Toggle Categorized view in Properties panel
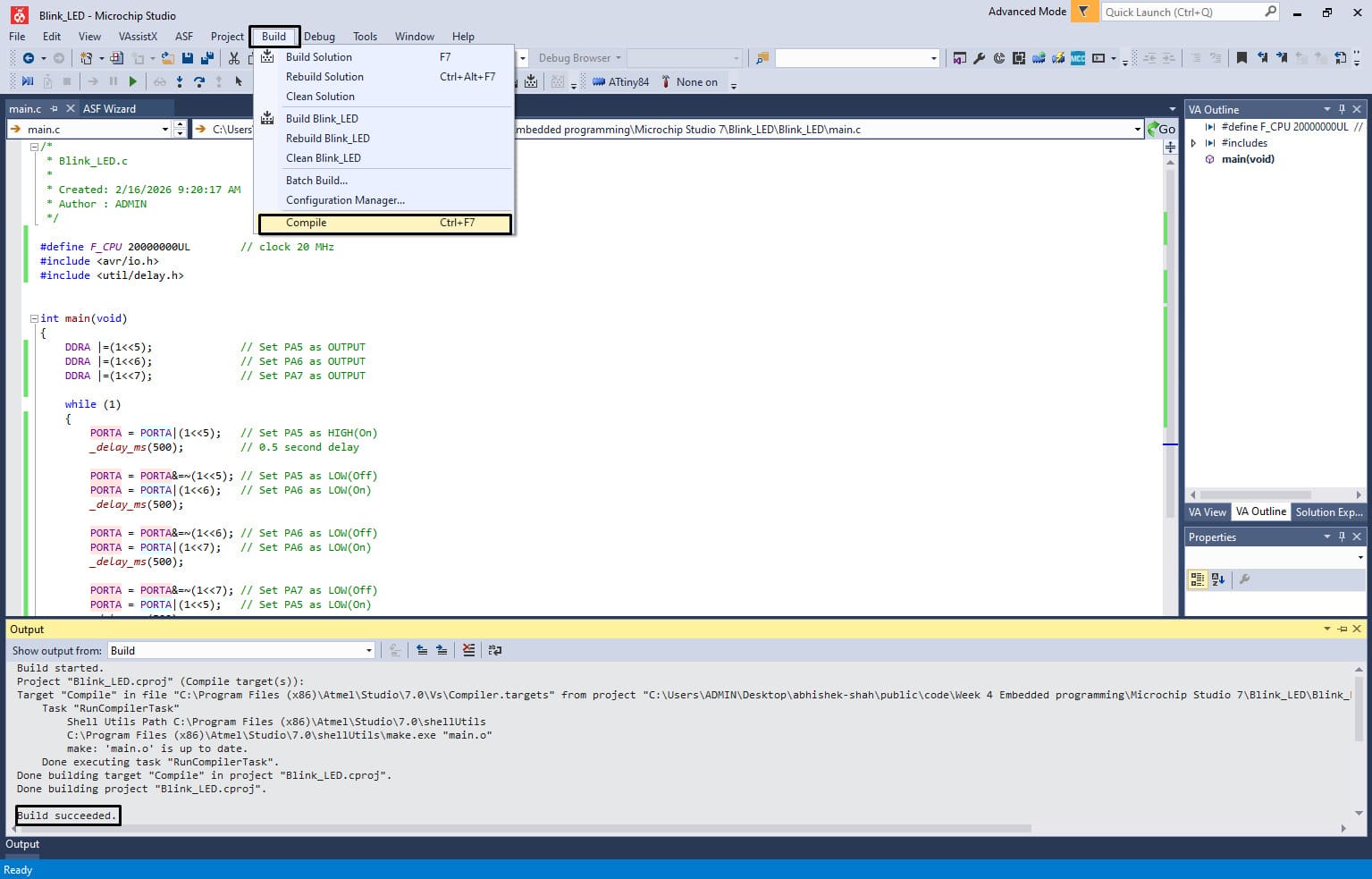Image resolution: width=1372 pixels, height=879 pixels. tap(1198, 579)
